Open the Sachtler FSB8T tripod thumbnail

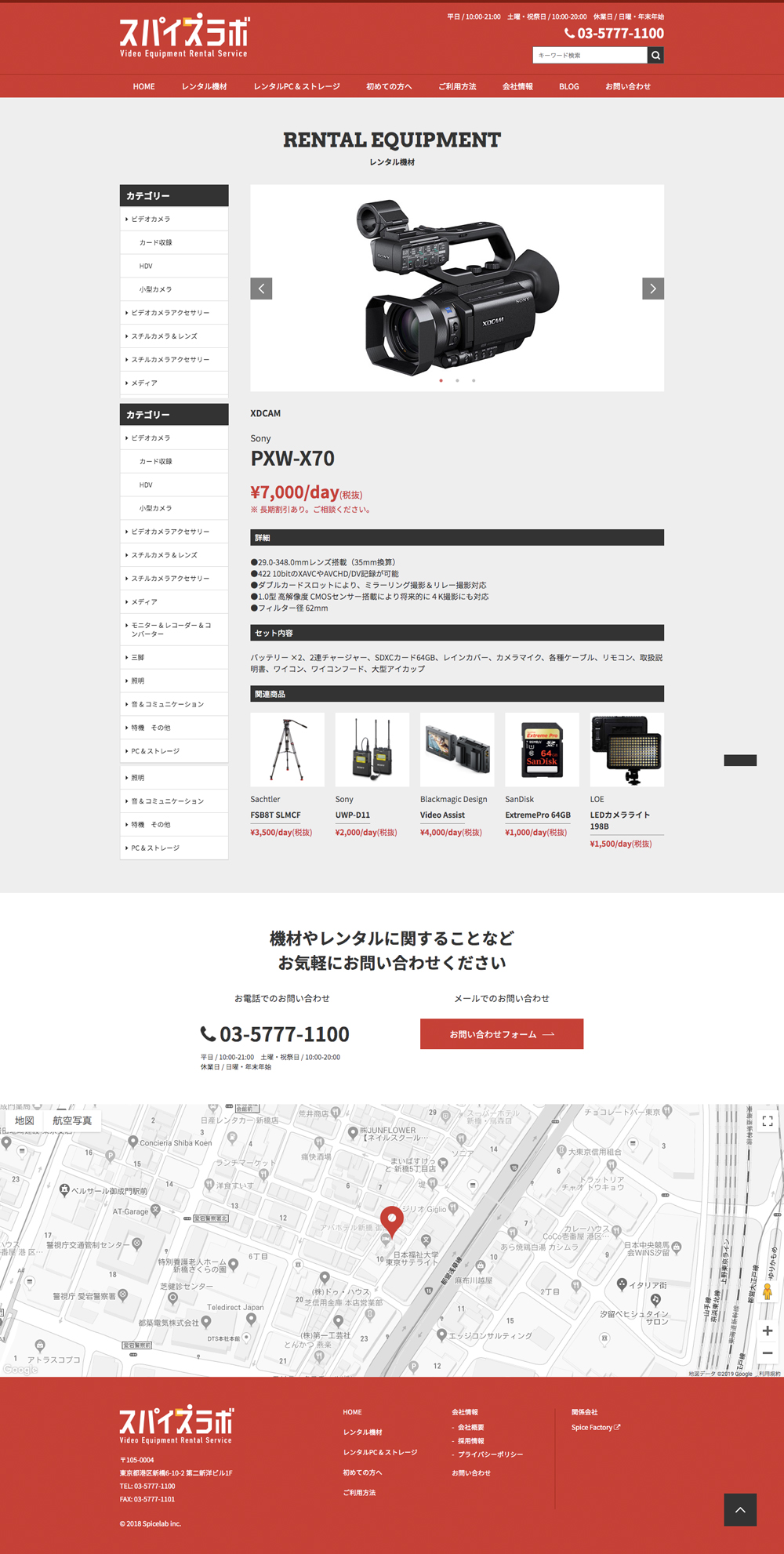pyautogui.click(x=287, y=750)
